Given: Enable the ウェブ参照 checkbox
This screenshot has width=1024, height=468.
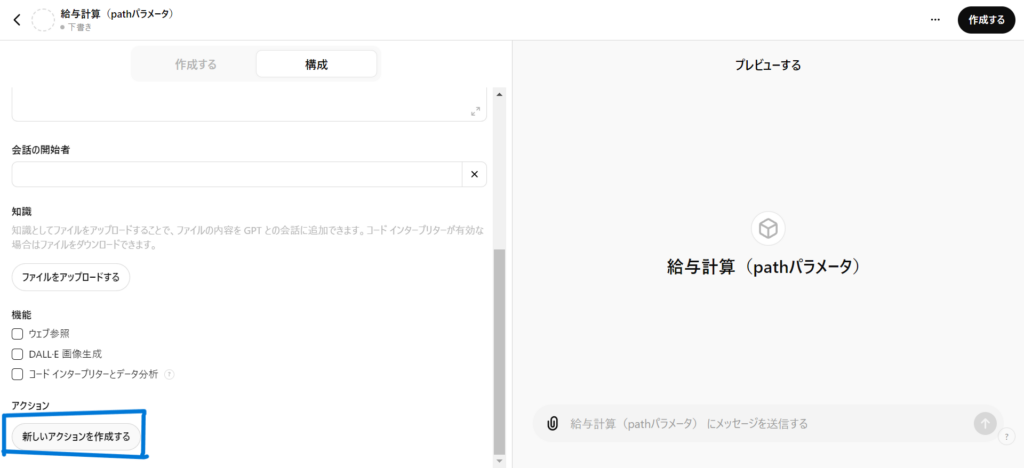Looking at the screenshot, I should (x=17, y=334).
